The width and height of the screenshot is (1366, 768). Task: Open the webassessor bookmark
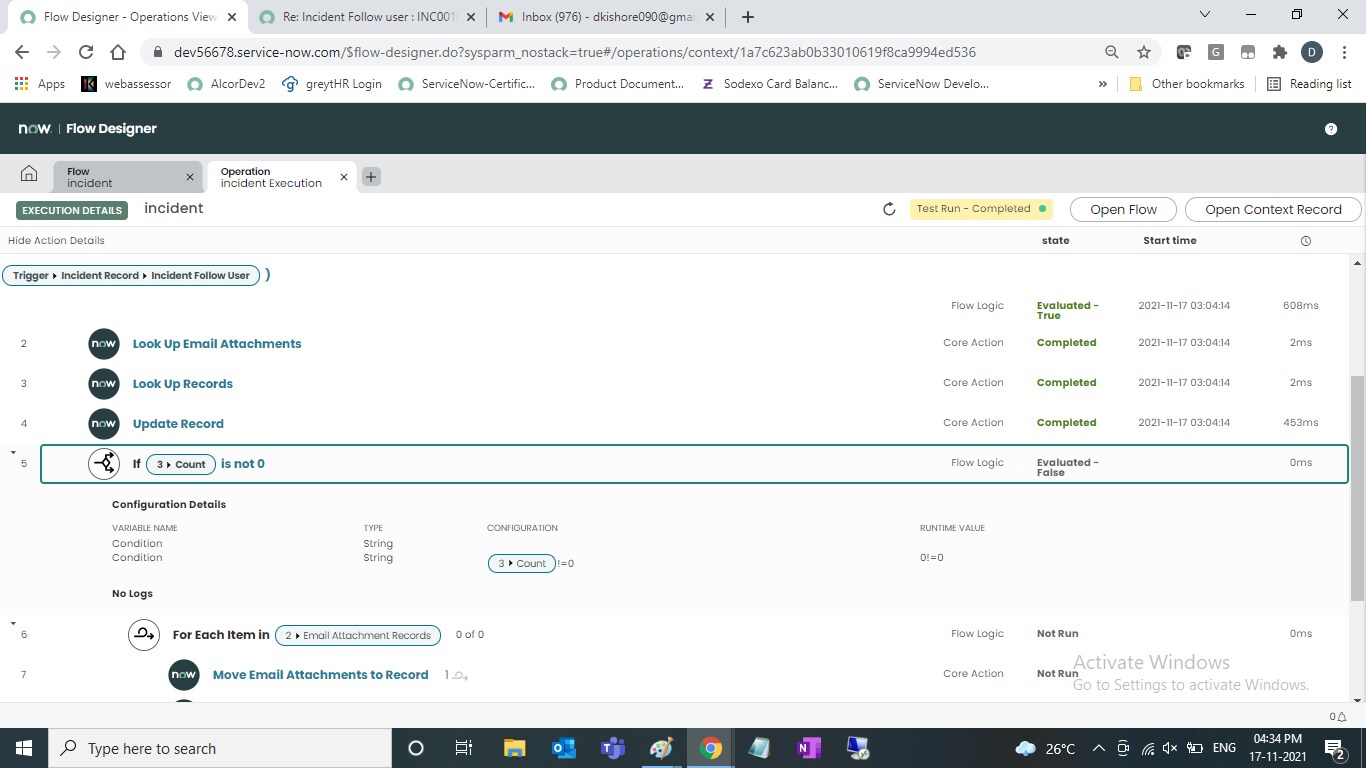[x=126, y=84]
